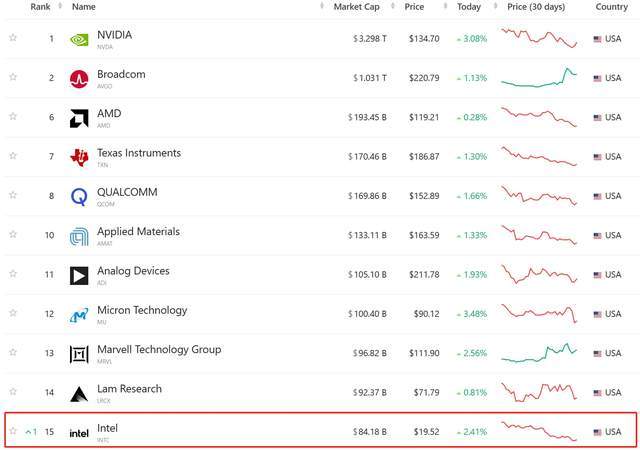Screen dimensions: 640x450
Task: Open the NVIDIA logo icon
Action: tap(79, 40)
